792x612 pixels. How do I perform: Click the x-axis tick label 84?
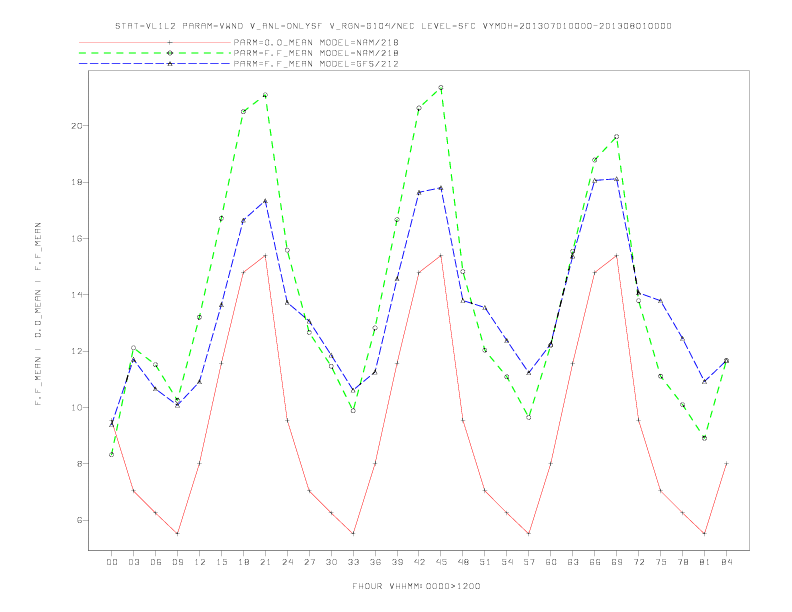tap(726, 562)
